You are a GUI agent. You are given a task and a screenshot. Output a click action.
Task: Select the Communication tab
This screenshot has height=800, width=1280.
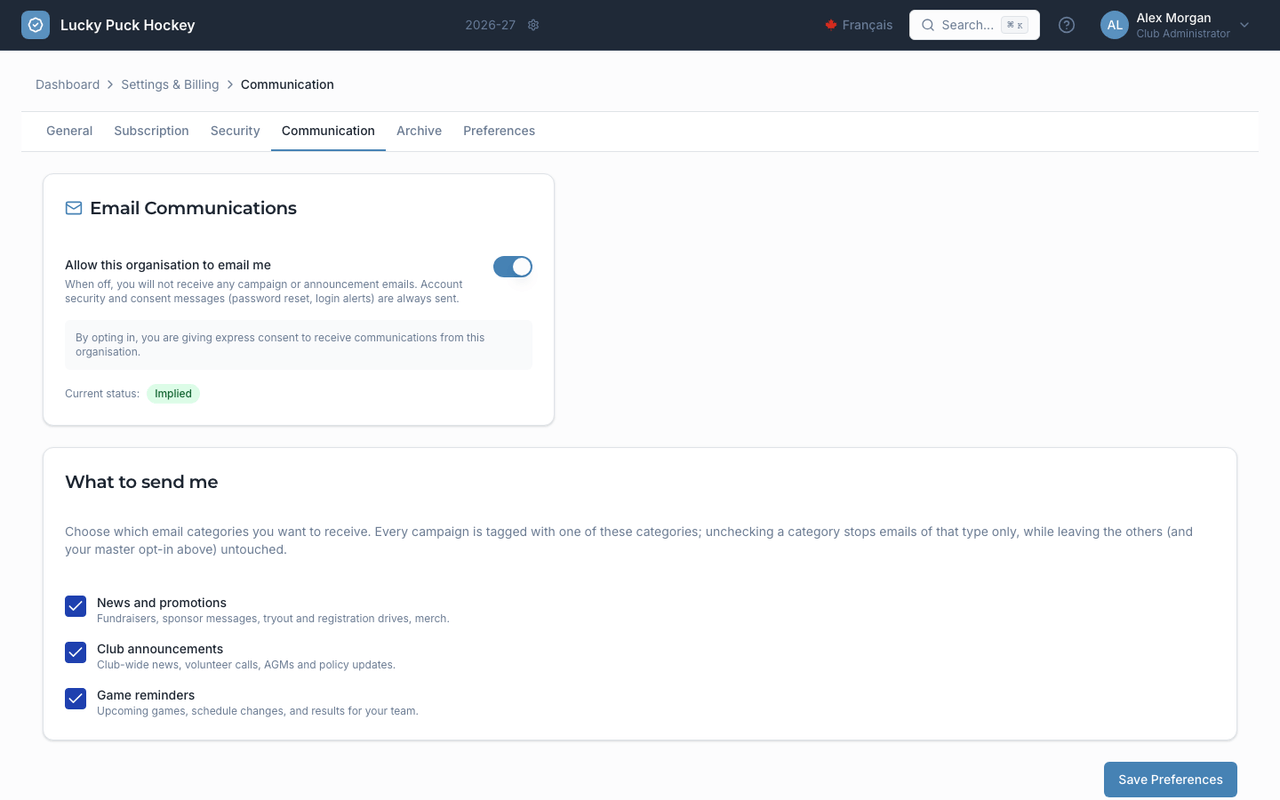pos(328,131)
